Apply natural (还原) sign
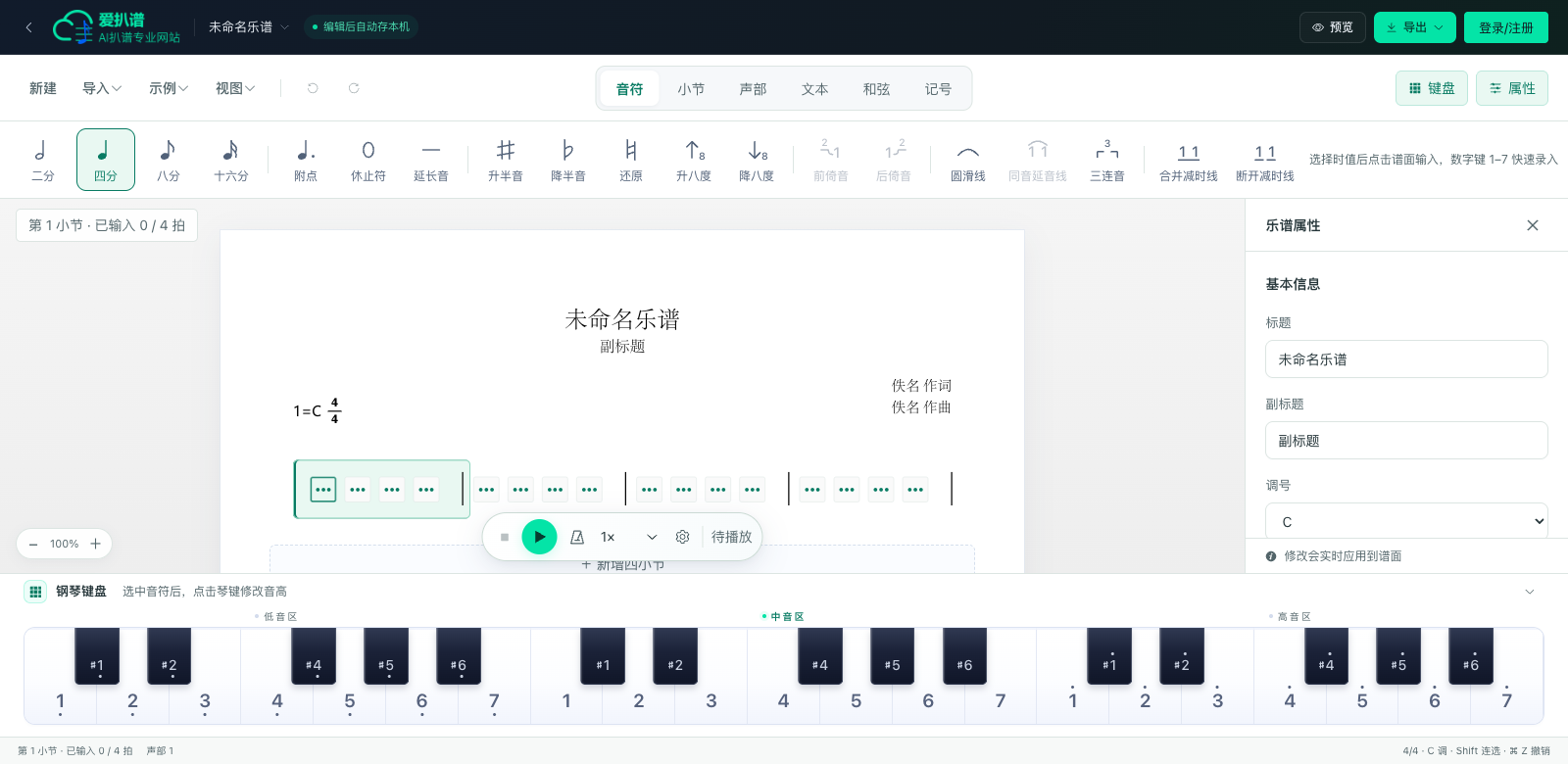Image resolution: width=1568 pixels, height=764 pixels. coord(631,160)
